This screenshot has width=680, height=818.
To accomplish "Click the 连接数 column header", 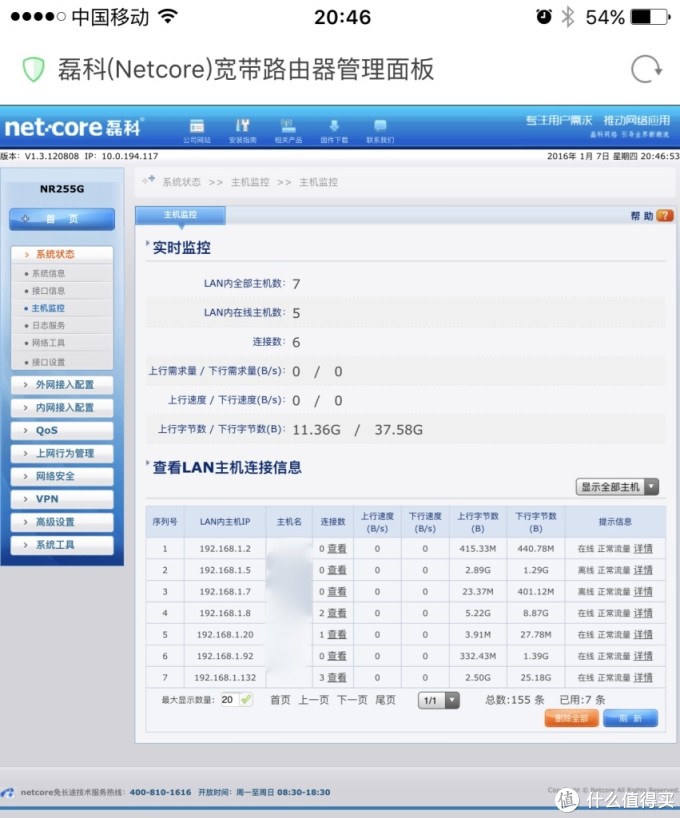I will pyautogui.click(x=333, y=522).
